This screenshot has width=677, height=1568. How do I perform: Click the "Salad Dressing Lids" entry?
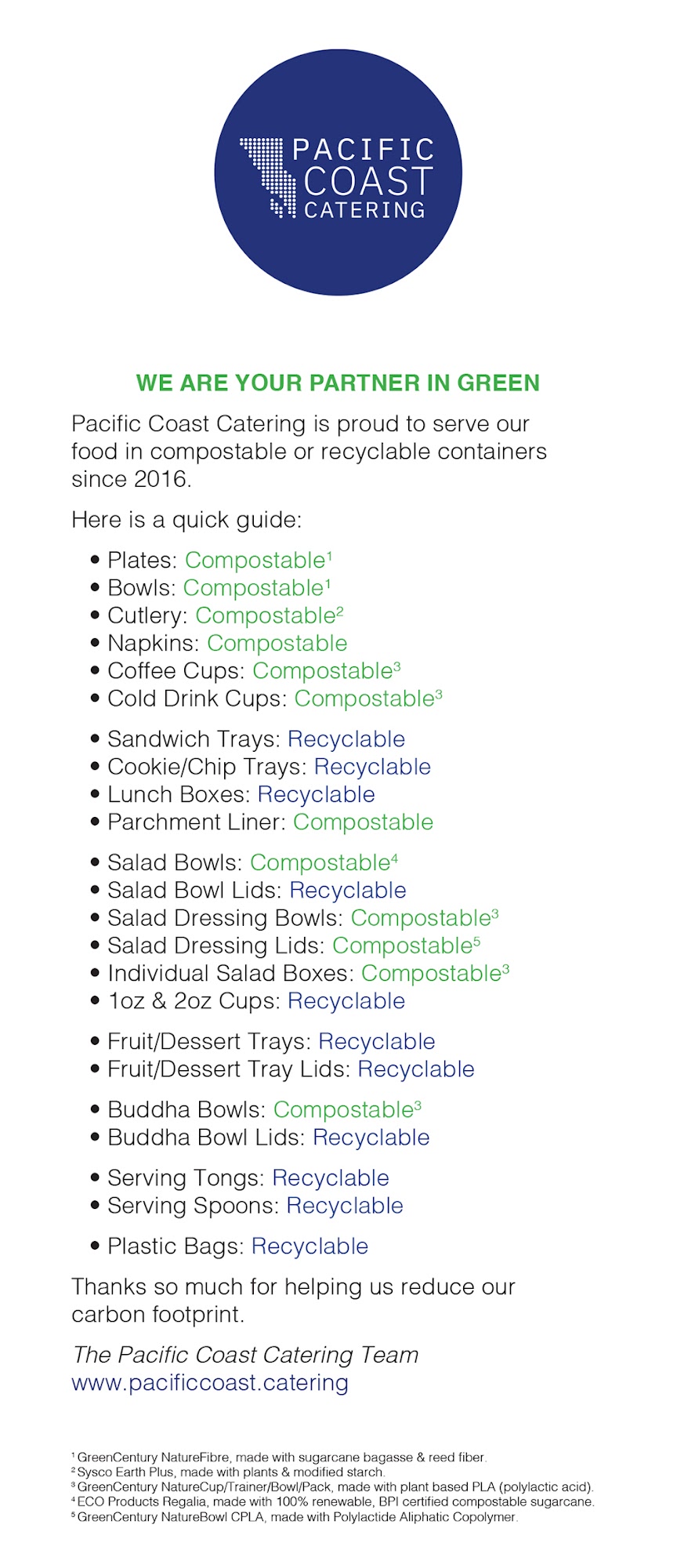tap(294, 946)
